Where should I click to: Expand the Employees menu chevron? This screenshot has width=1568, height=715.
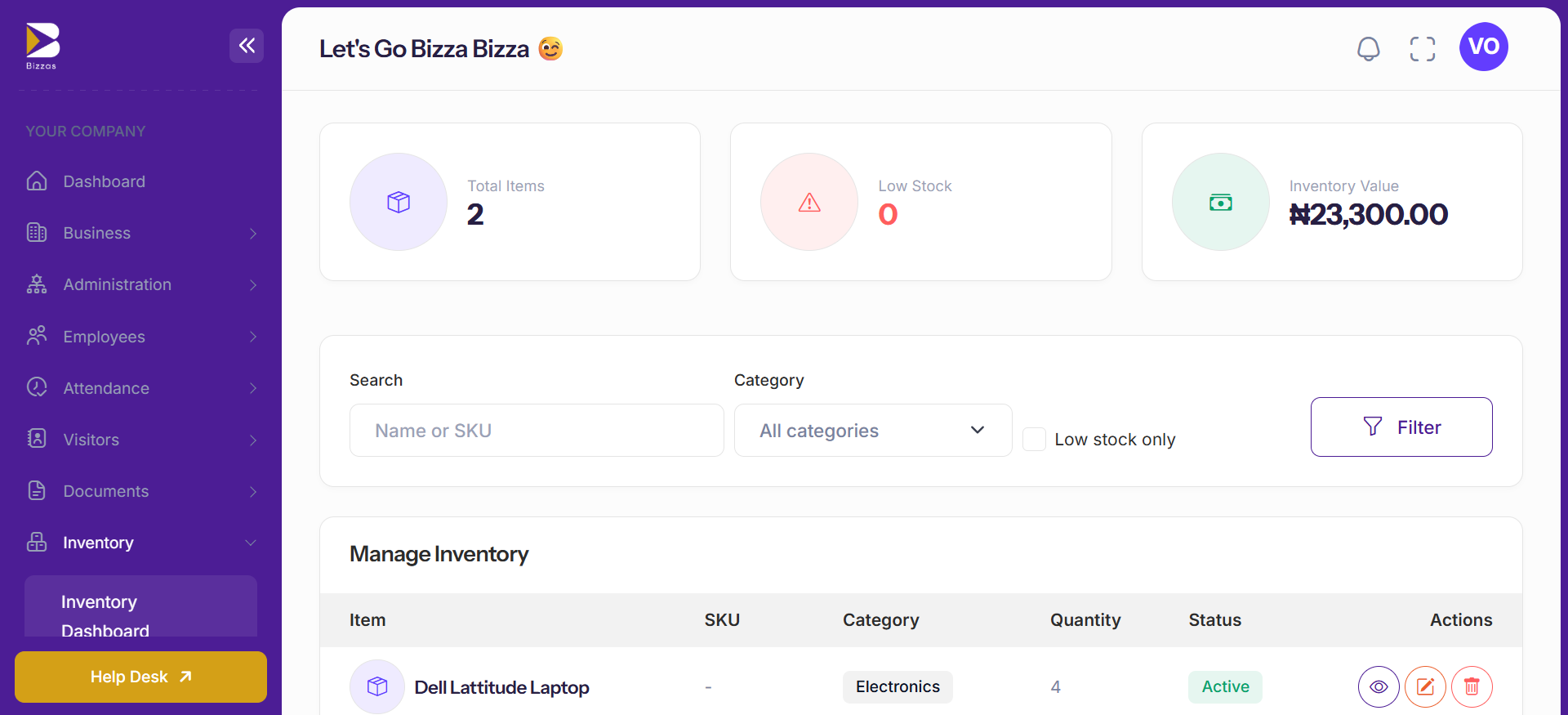(253, 337)
